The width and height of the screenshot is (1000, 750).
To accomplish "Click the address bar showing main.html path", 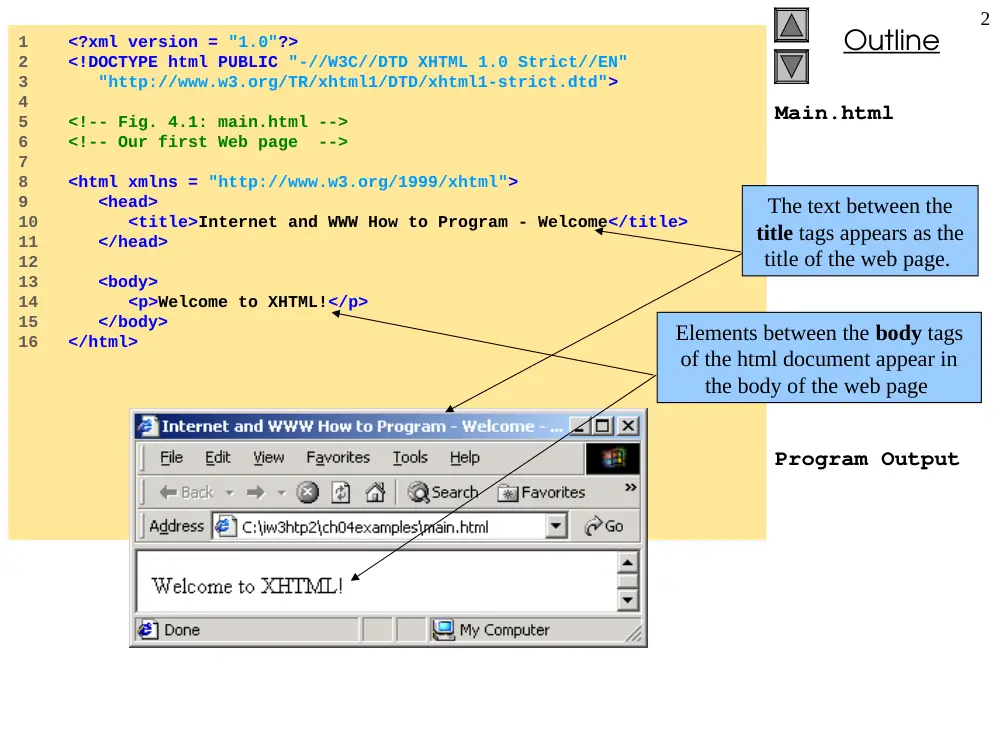I will (x=389, y=527).
